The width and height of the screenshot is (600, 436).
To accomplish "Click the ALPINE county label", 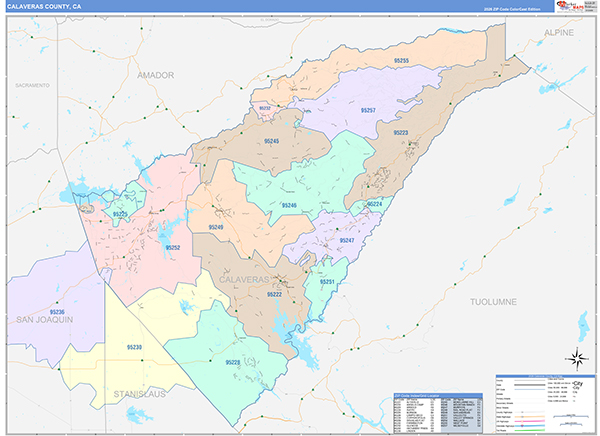I will (x=559, y=32).
